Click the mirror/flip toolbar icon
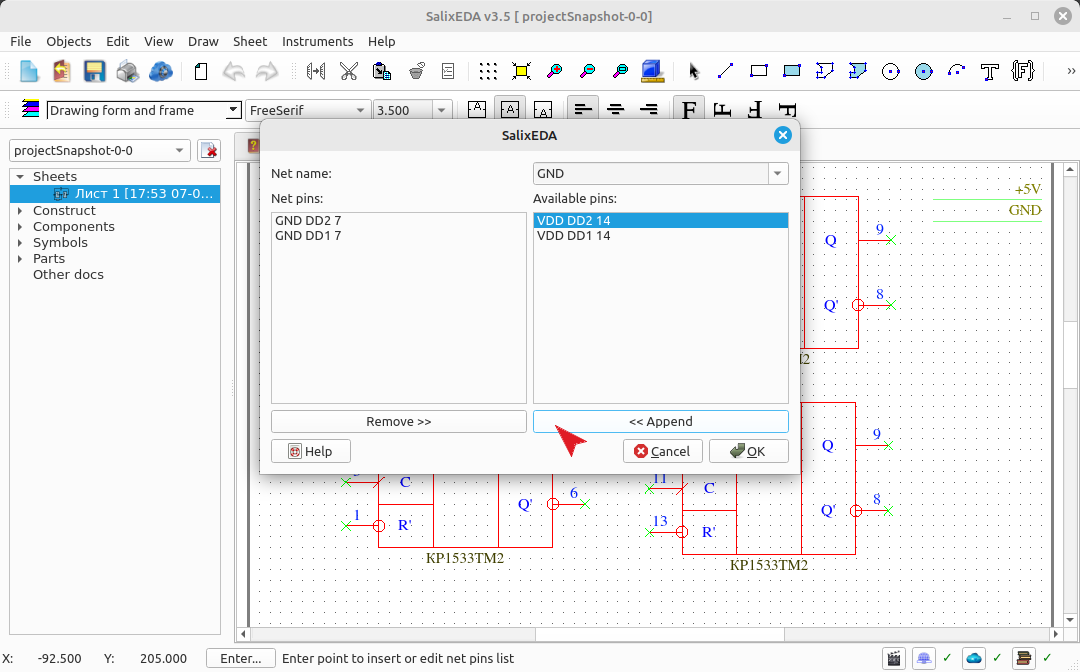The image size is (1080, 672). coord(315,71)
